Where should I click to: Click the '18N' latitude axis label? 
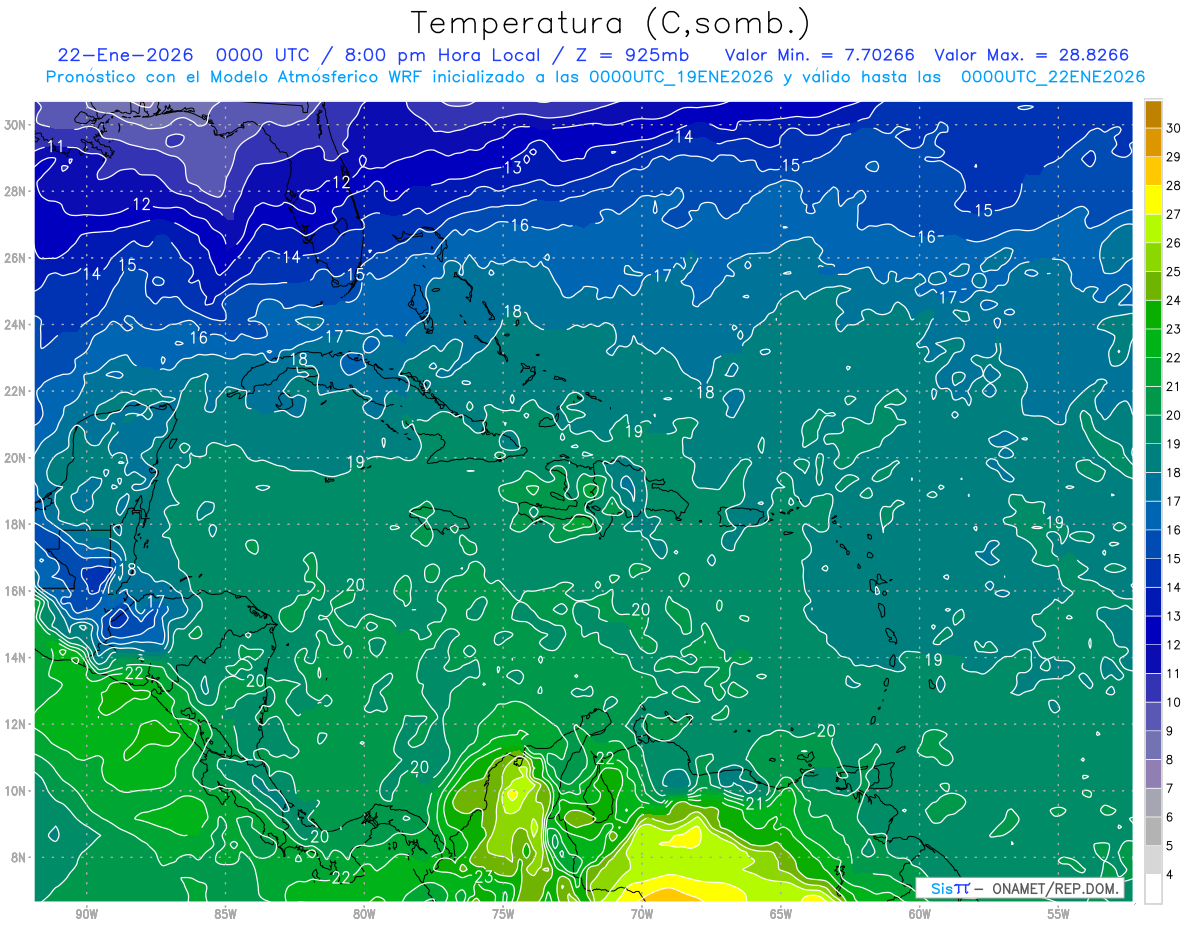coord(16,524)
